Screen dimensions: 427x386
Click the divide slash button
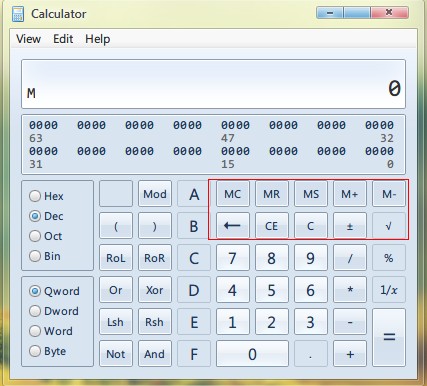350,258
